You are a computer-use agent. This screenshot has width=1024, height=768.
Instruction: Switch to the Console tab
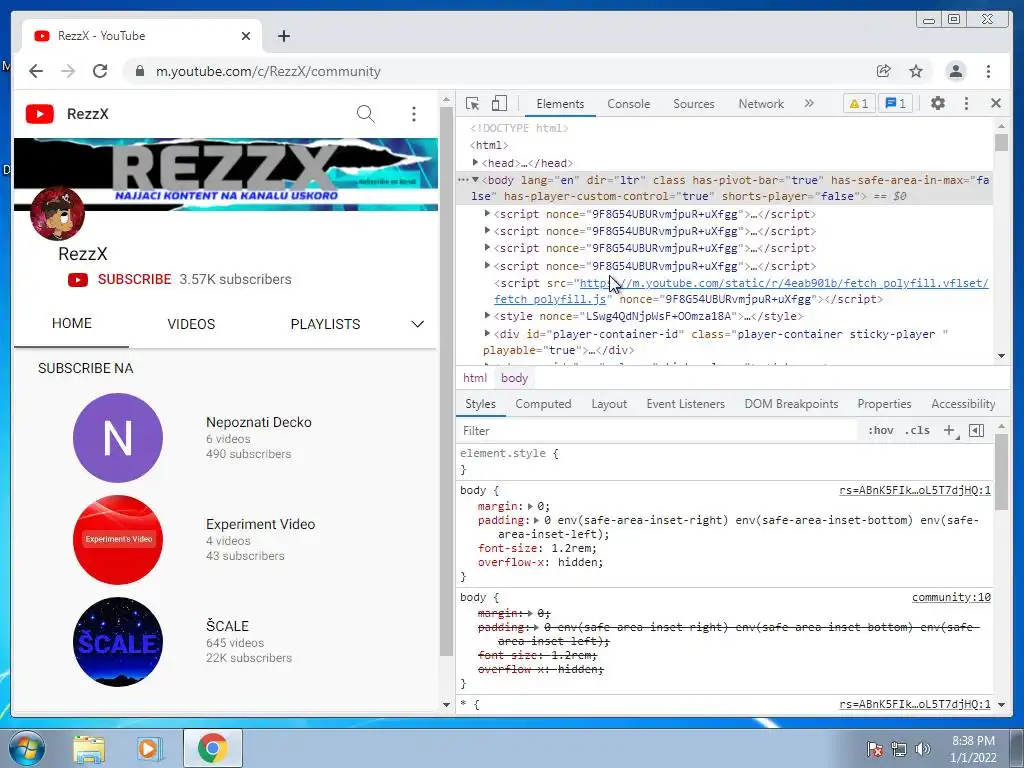pyautogui.click(x=628, y=104)
